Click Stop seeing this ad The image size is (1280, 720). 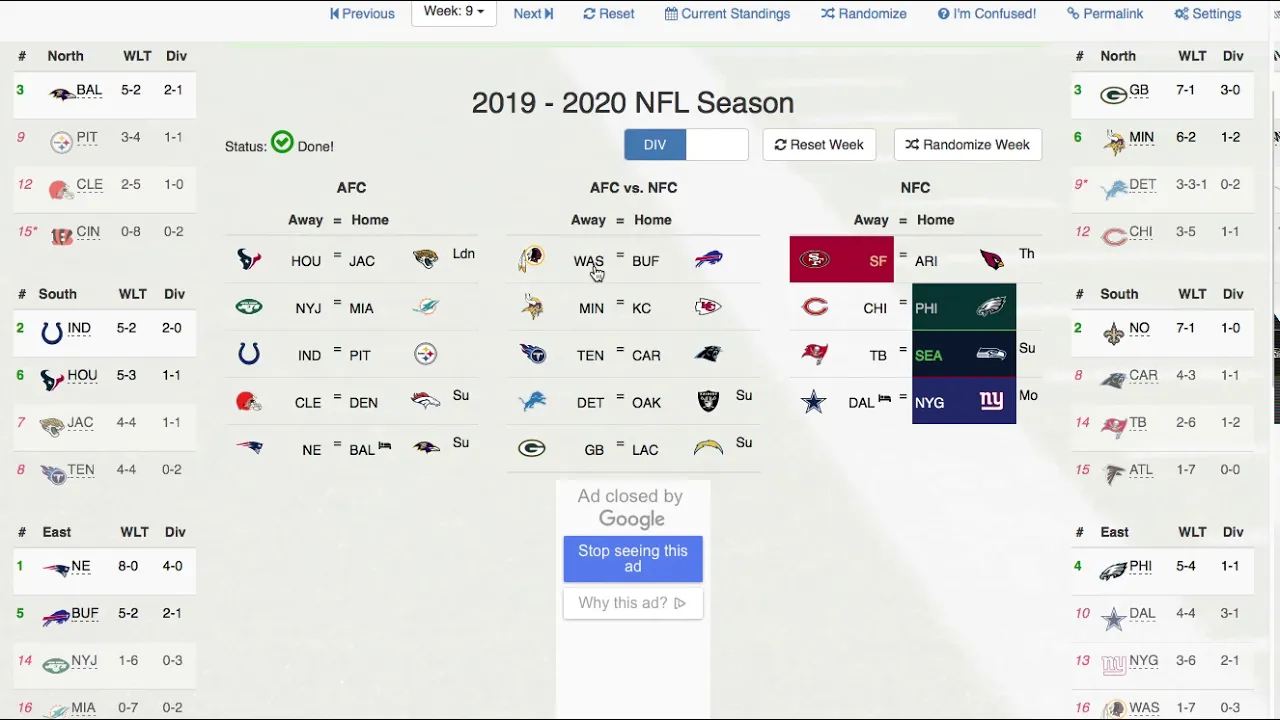(633, 559)
